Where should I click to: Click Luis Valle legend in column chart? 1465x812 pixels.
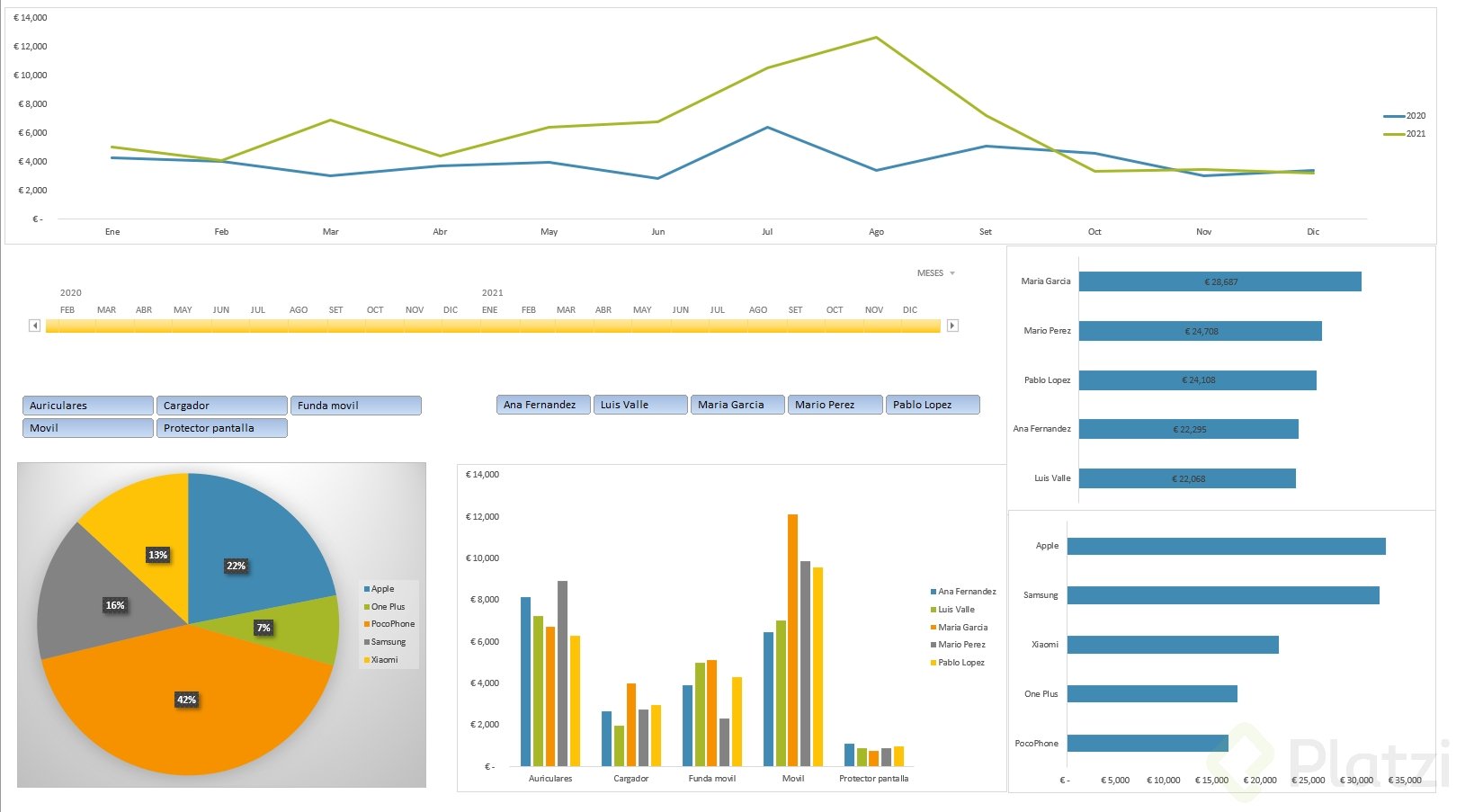(x=952, y=610)
